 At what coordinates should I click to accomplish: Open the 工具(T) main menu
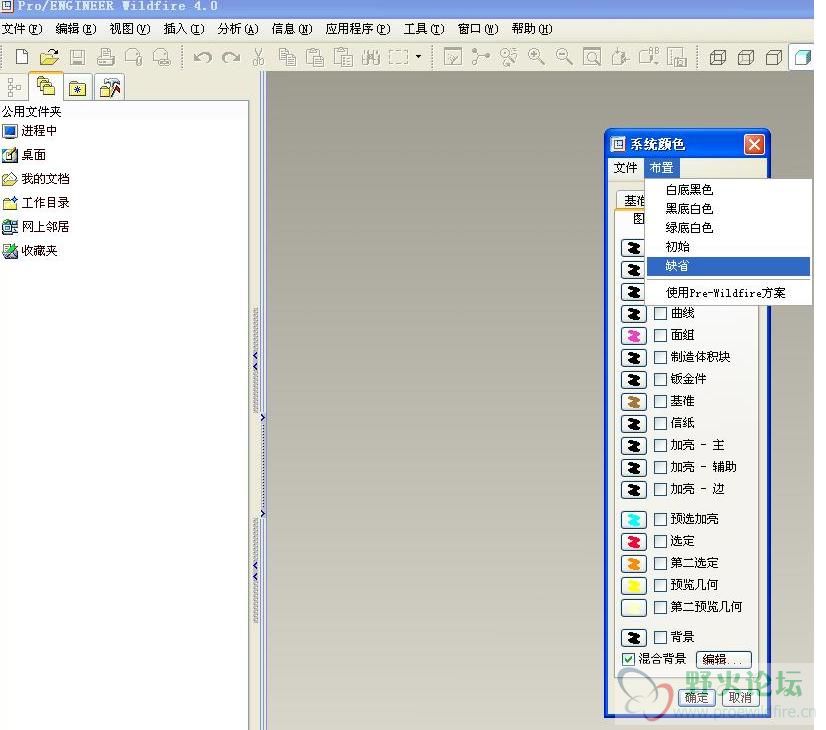[424, 29]
